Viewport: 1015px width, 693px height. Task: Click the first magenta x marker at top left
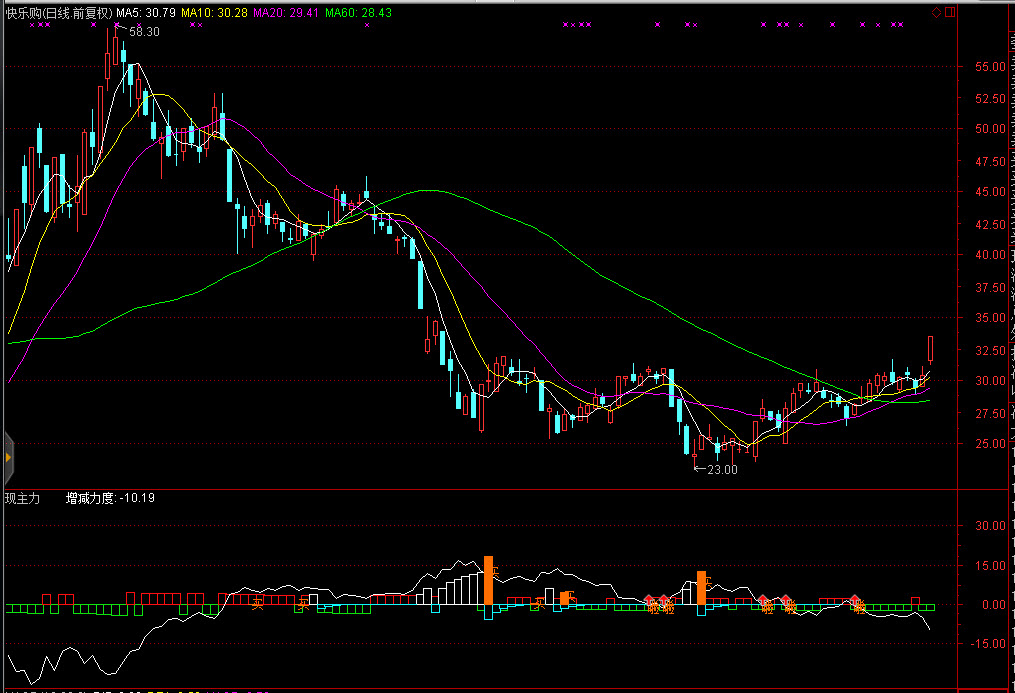pos(32,25)
